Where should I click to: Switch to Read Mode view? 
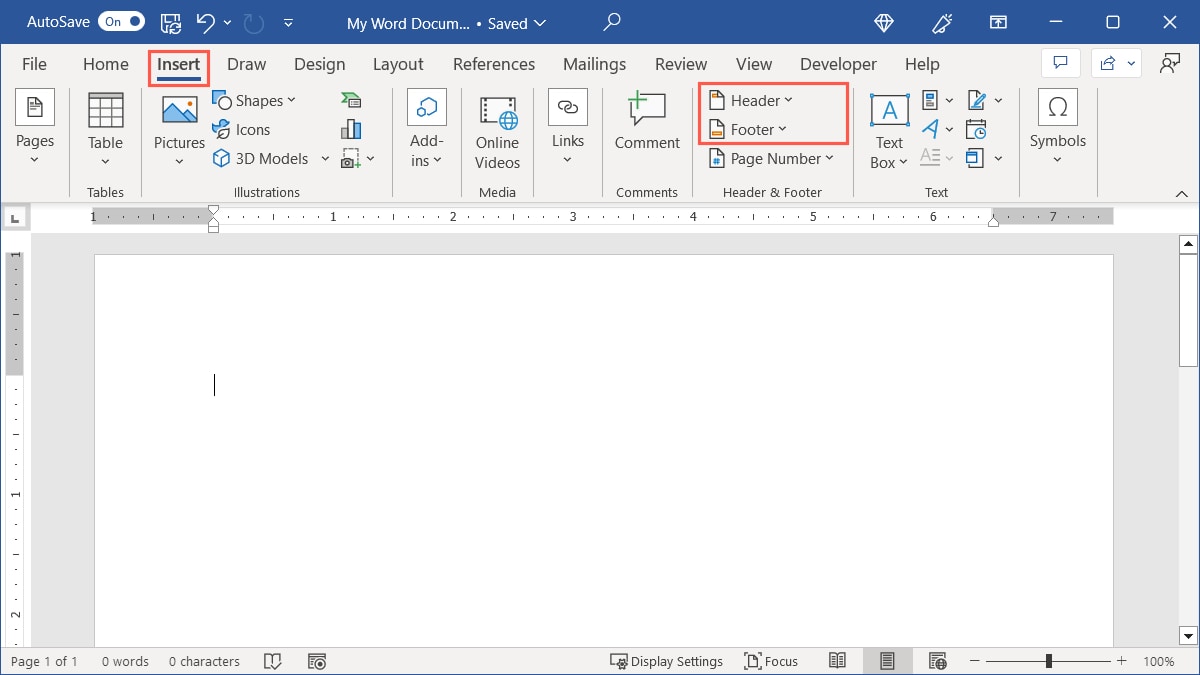(838, 661)
